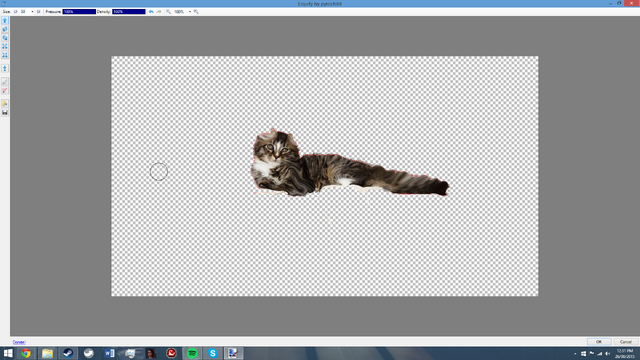Click the Undo arrow in the toolbar

click(x=151, y=12)
